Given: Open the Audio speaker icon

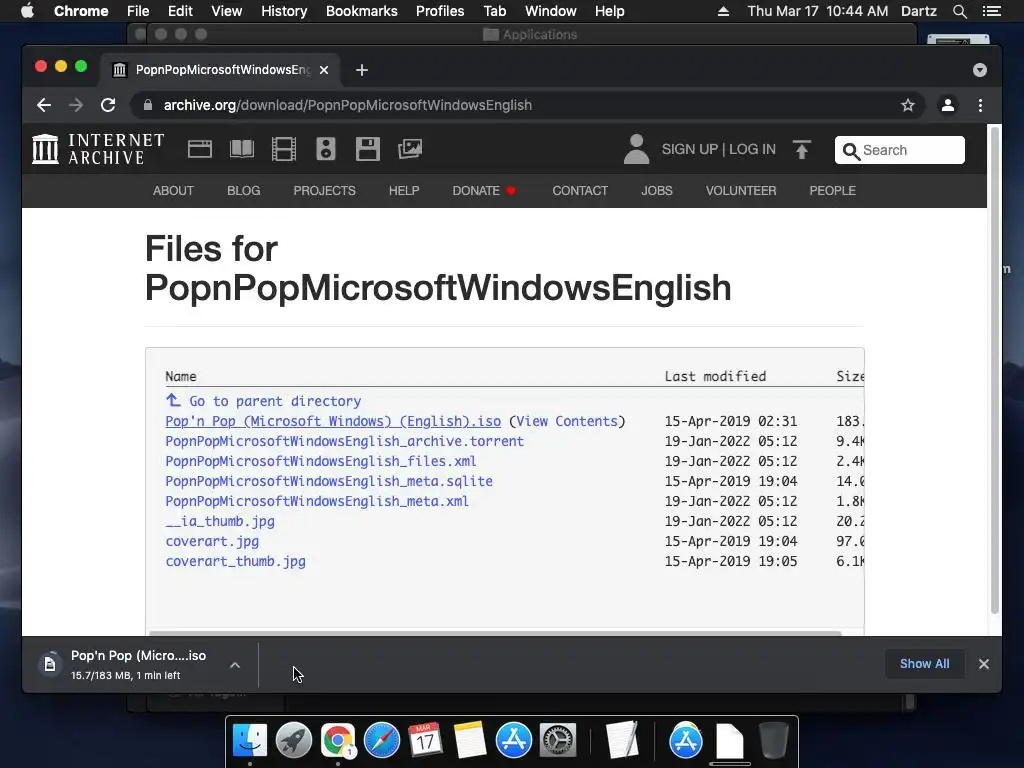Looking at the screenshot, I should click(325, 149).
